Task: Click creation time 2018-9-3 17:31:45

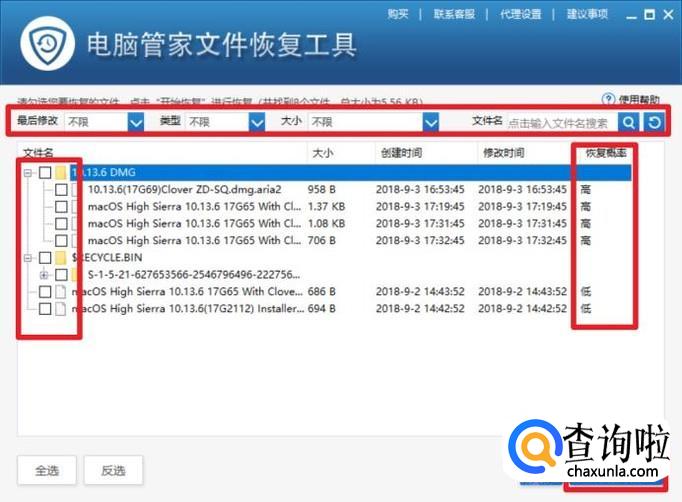Action: 420,224
